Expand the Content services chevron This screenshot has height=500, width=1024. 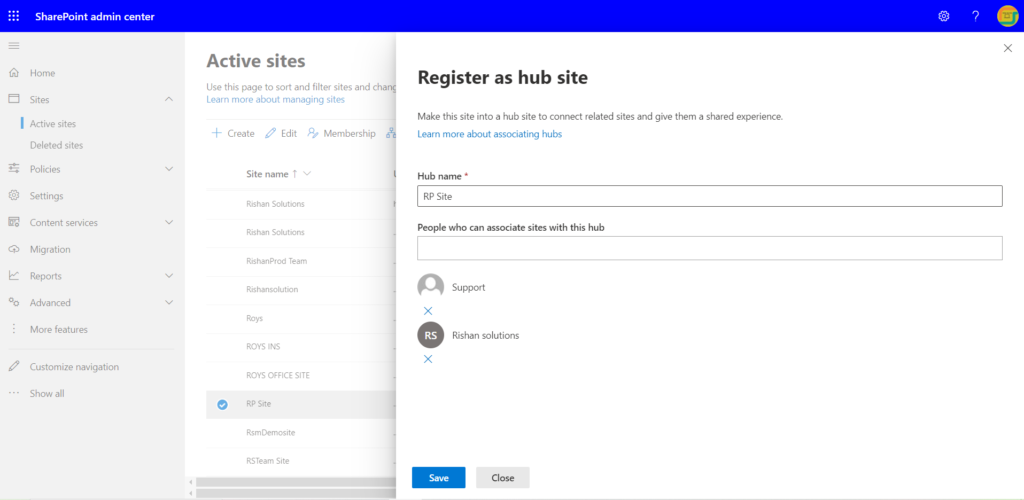tap(169, 223)
